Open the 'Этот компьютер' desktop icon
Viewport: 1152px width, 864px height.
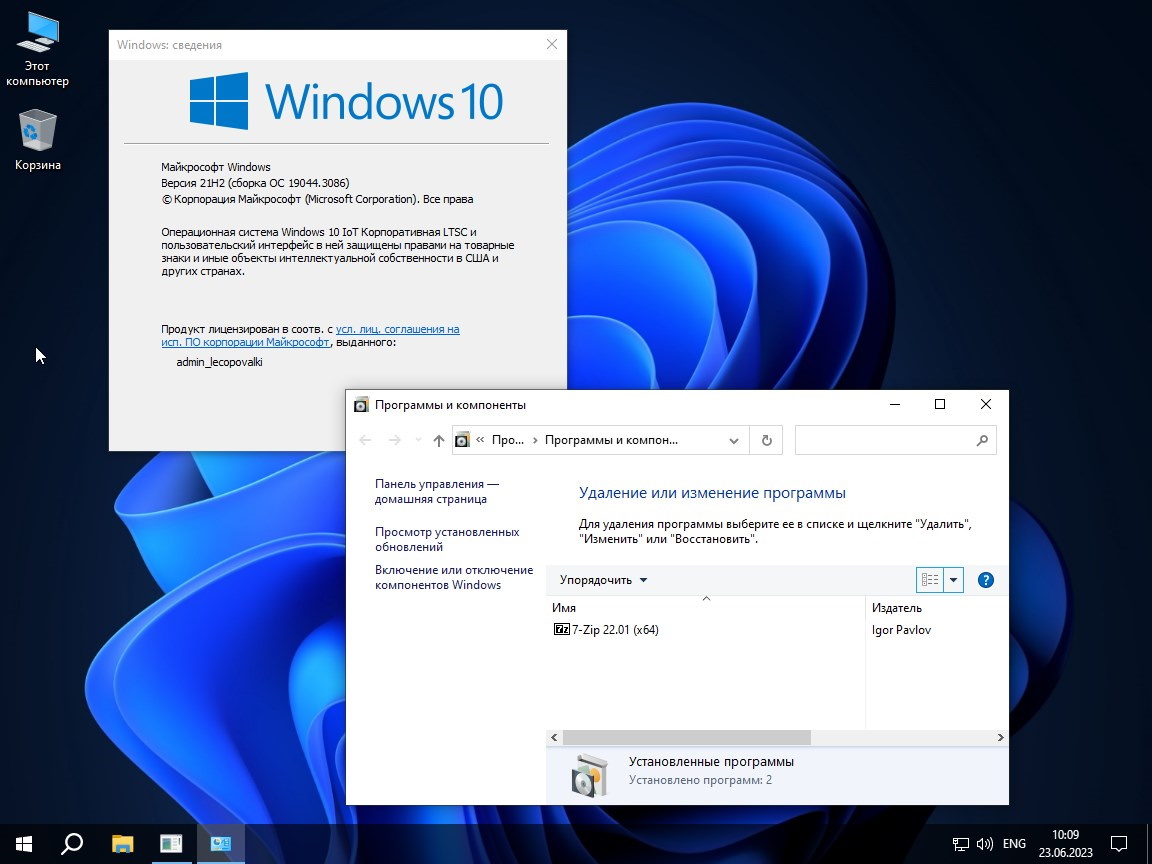click(37, 50)
